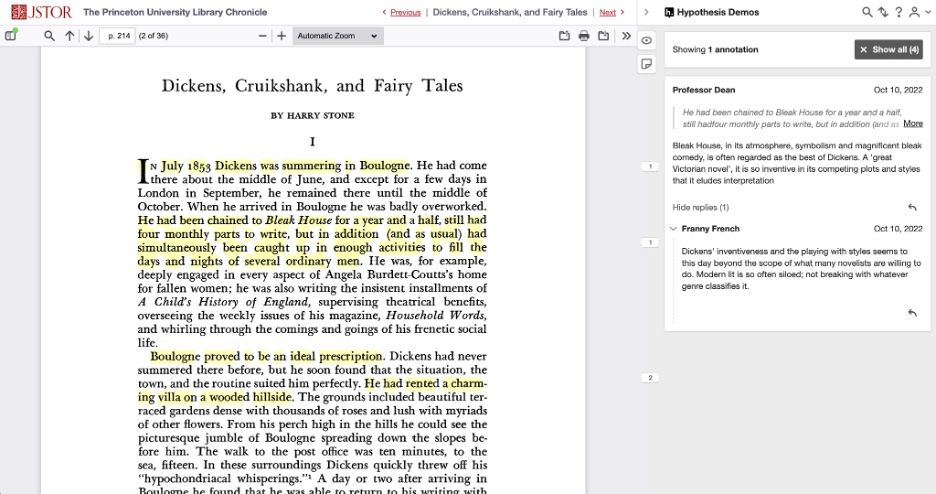The width and height of the screenshot is (936, 494).
Task: Click Professor Dean's Oct 10, 2022 timestamp
Action: (x=898, y=90)
